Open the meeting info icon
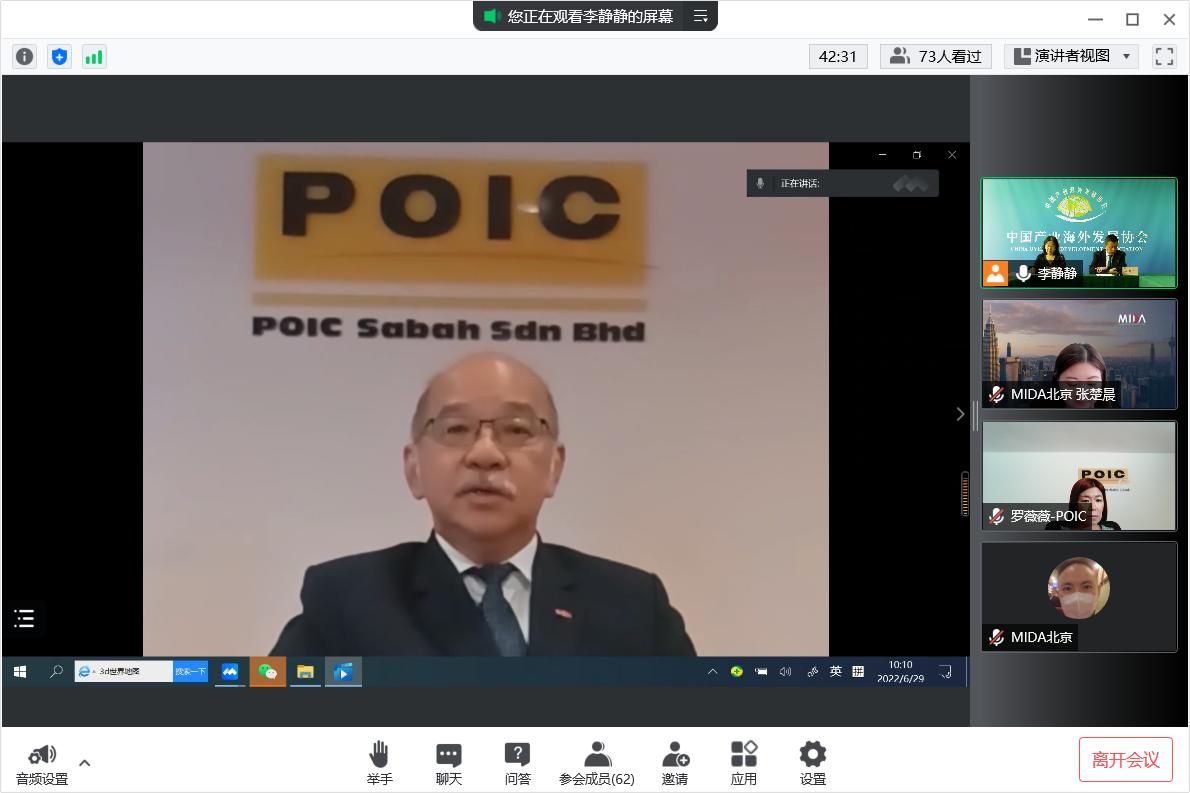Image resolution: width=1190 pixels, height=793 pixels. click(x=24, y=57)
